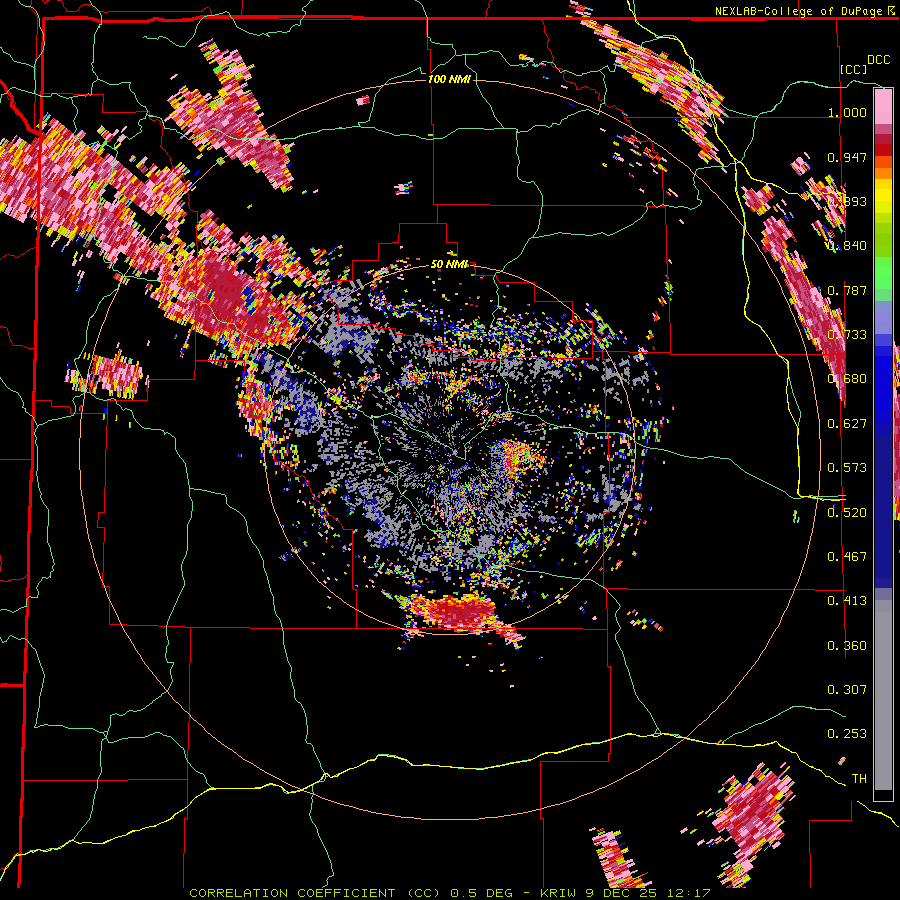
Task: Select the 0.467 legend value
Action: tap(847, 557)
